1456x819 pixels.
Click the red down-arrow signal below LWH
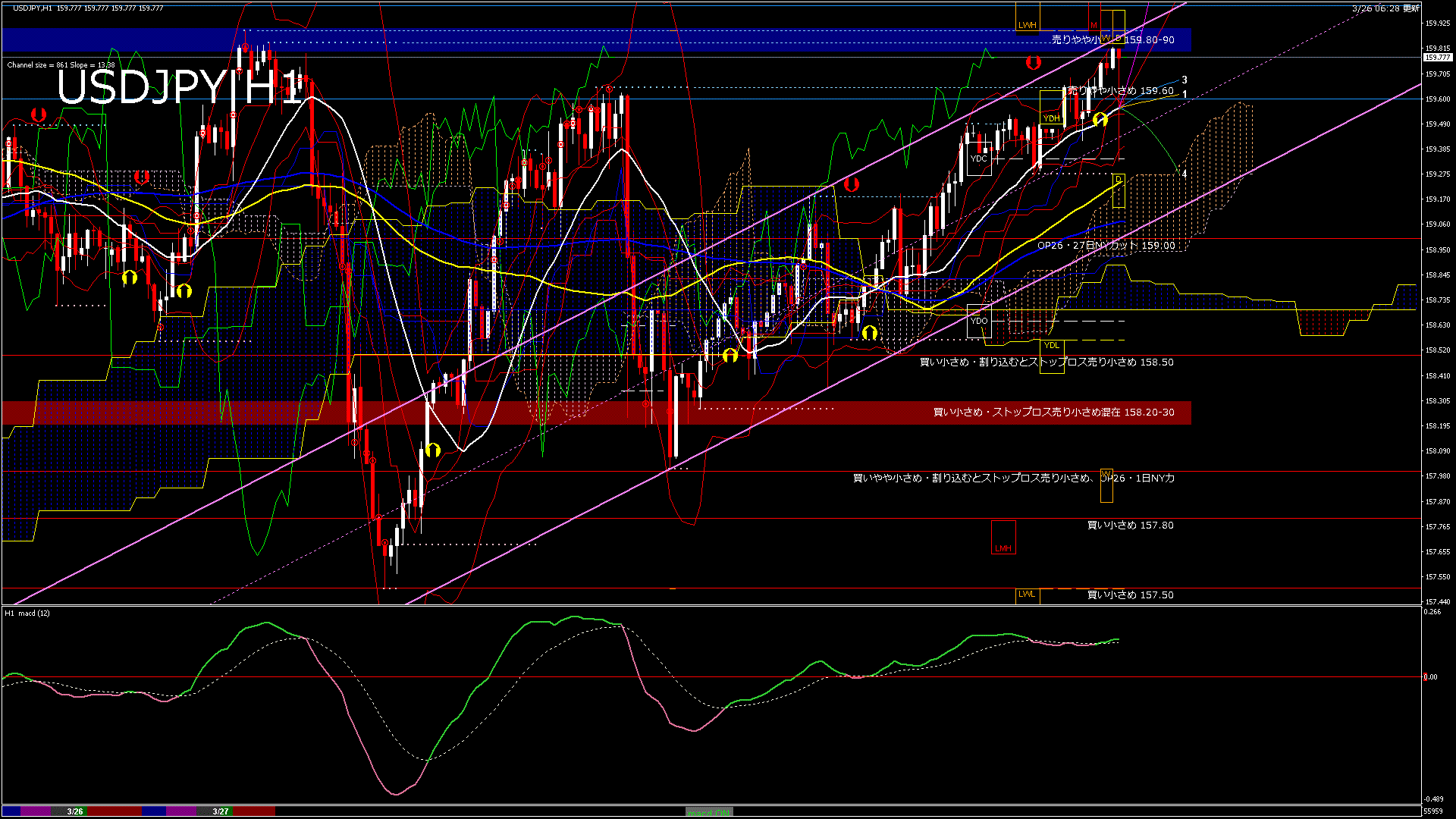point(1034,63)
